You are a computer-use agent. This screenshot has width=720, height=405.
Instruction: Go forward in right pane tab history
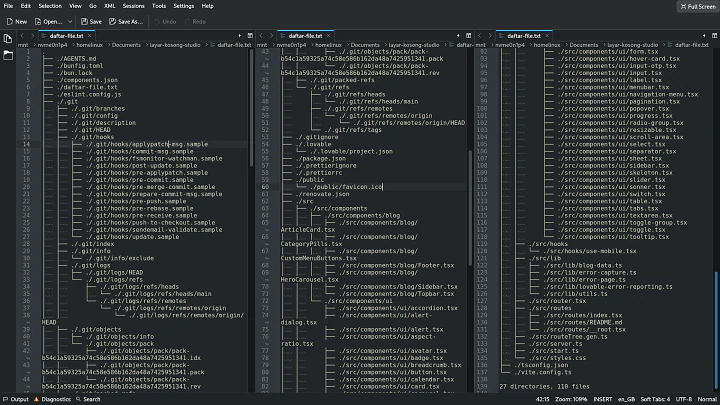click(x=489, y=35)
